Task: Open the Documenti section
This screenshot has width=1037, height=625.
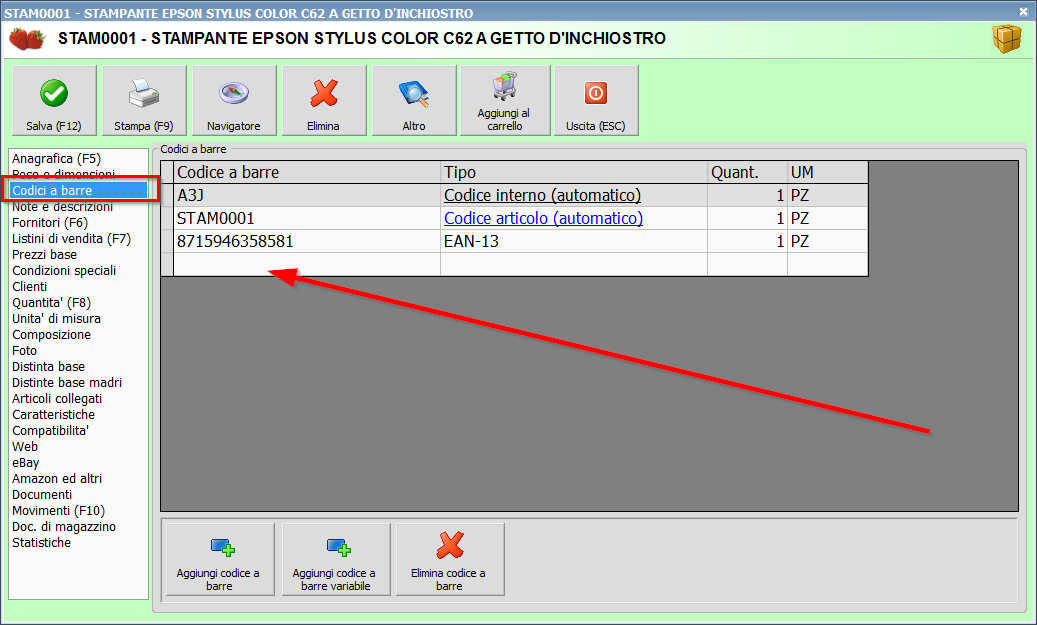Action: tap(42, 495)
